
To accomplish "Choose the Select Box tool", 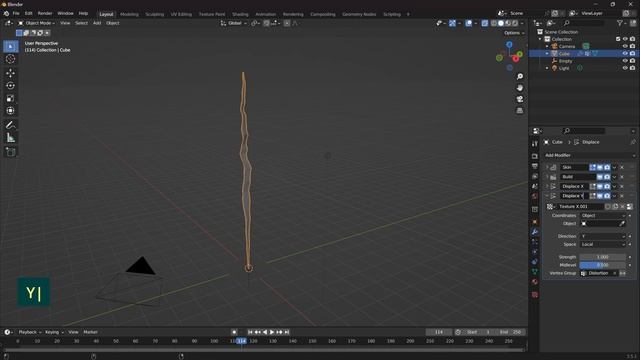I will [x=11, y=47].
